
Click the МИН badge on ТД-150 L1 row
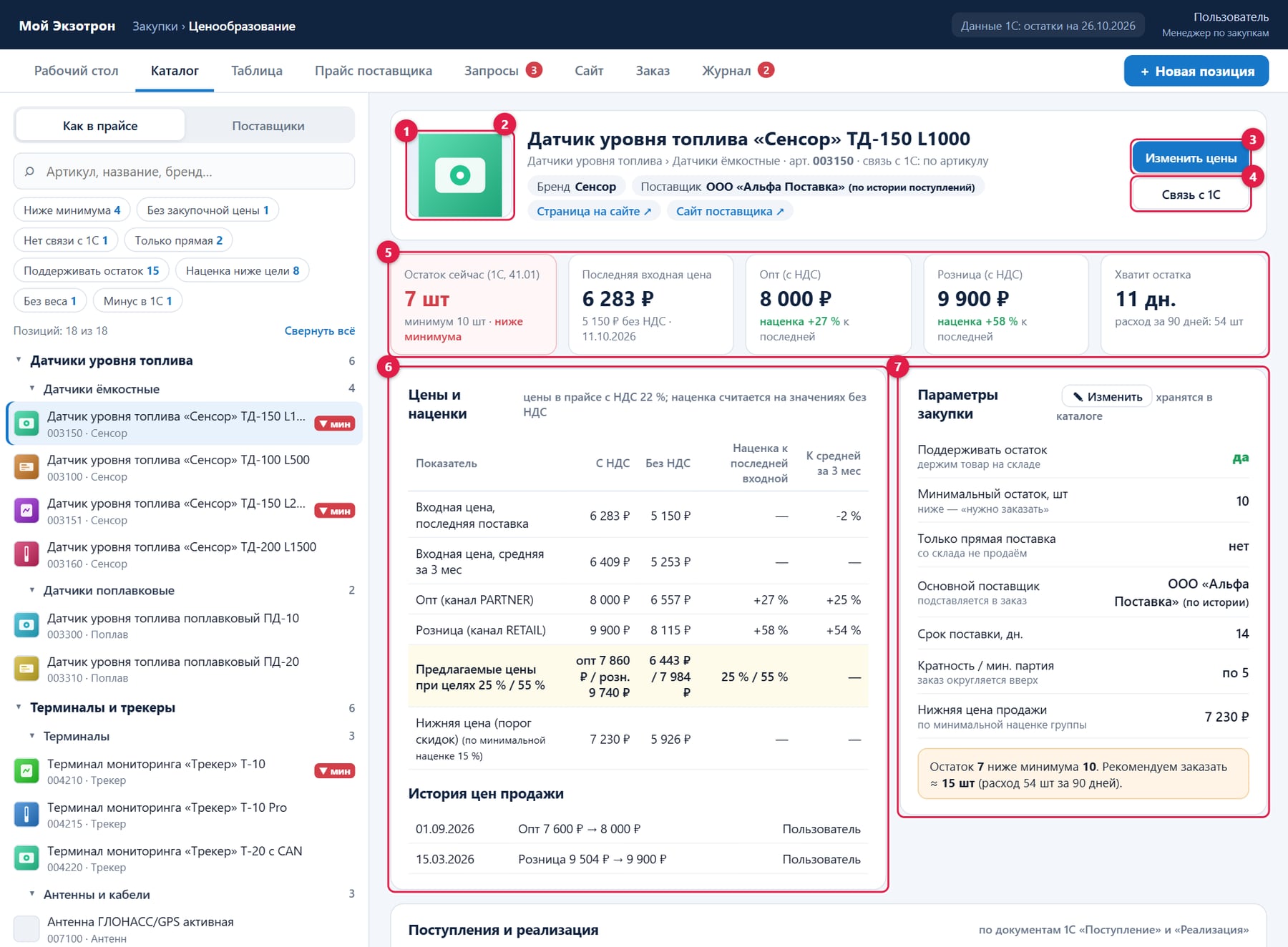(x=335, y=424)
